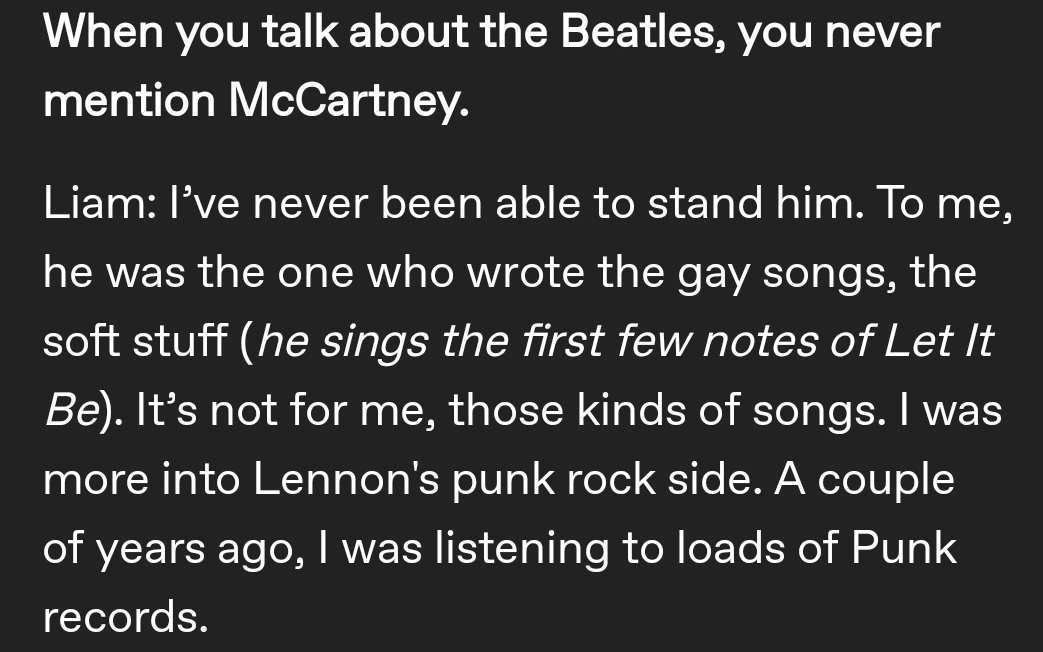Click the word "gay" in the answer
This screenshot has width=1043, height=652.
click(x=713, y=274)
